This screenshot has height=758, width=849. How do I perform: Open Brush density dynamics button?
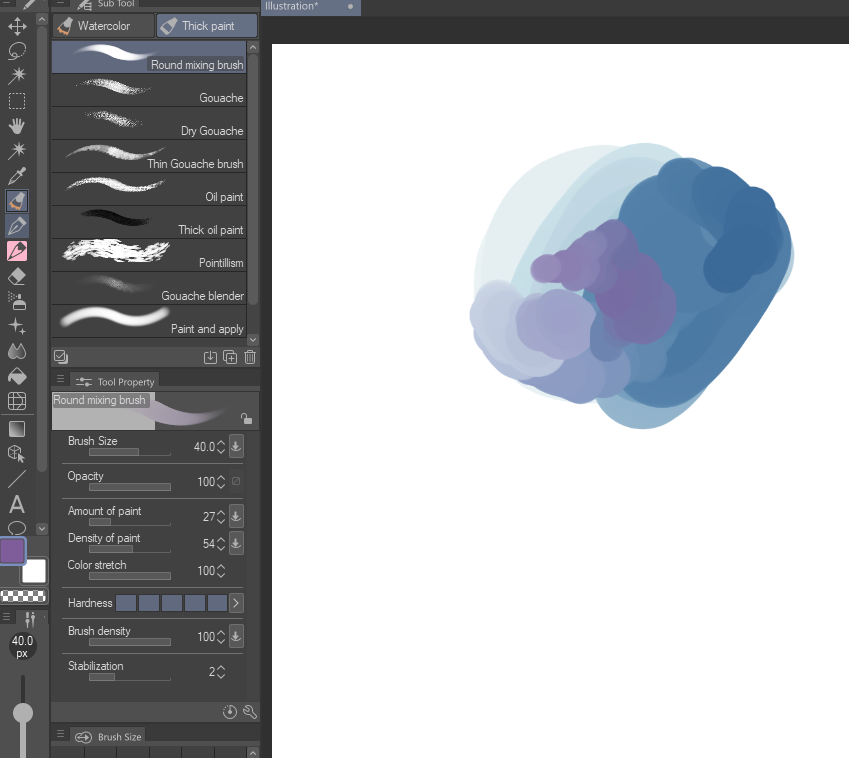[x=236, y=636]
